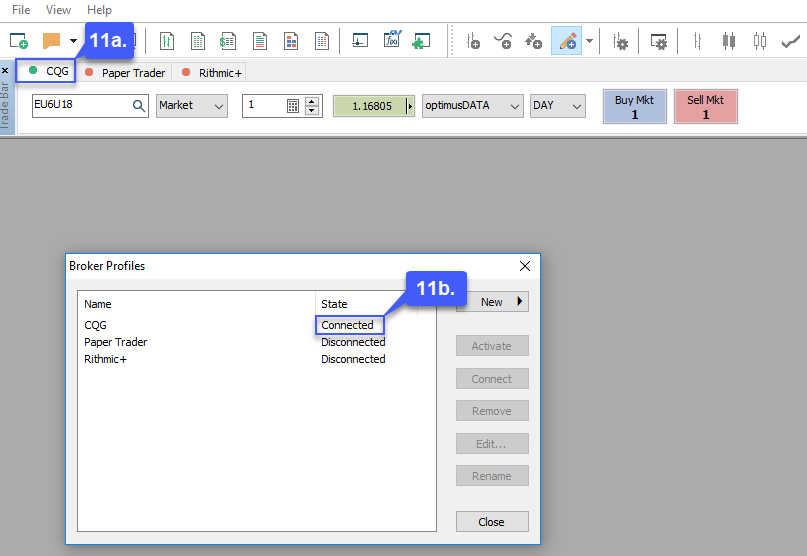Image resolution: width=807 pixels, height=556 pixels.
Task: Open the Market order type dropdown
Action: point(192,106)
